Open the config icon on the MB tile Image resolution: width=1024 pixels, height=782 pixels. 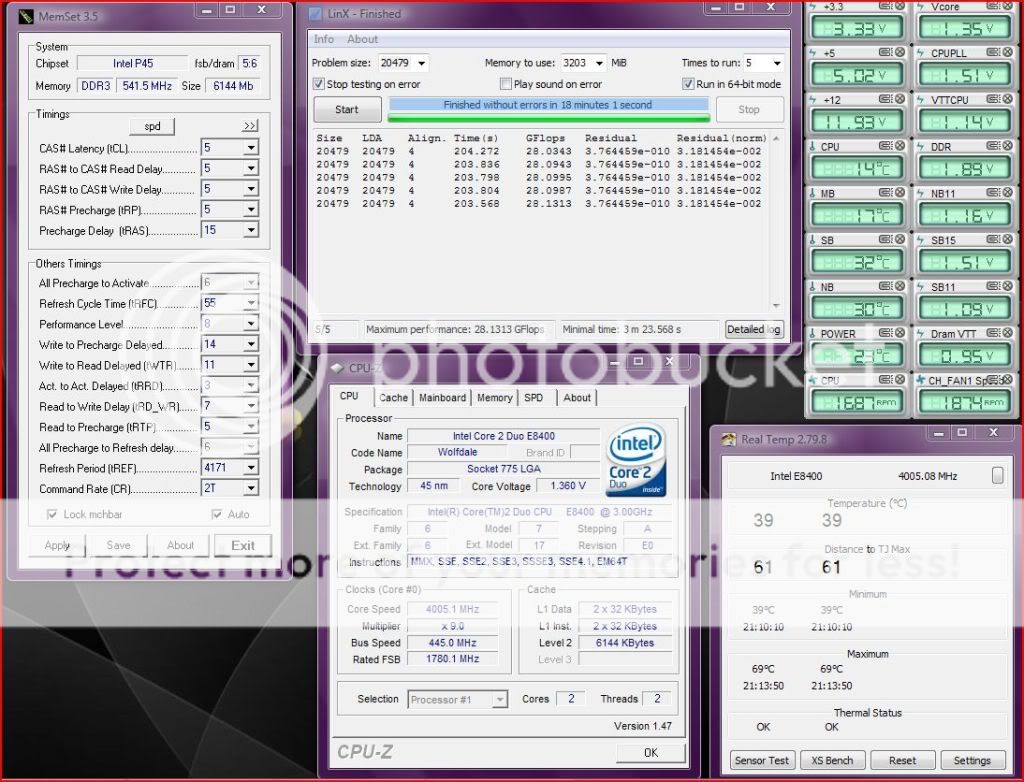point(886,193)
